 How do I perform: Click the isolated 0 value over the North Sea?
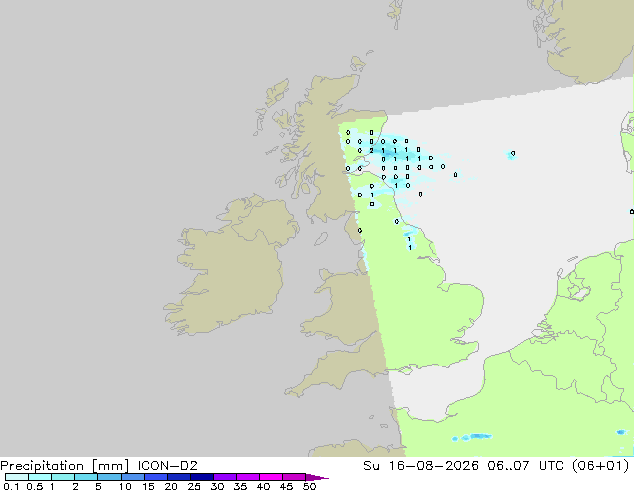[x=513, y=153]
